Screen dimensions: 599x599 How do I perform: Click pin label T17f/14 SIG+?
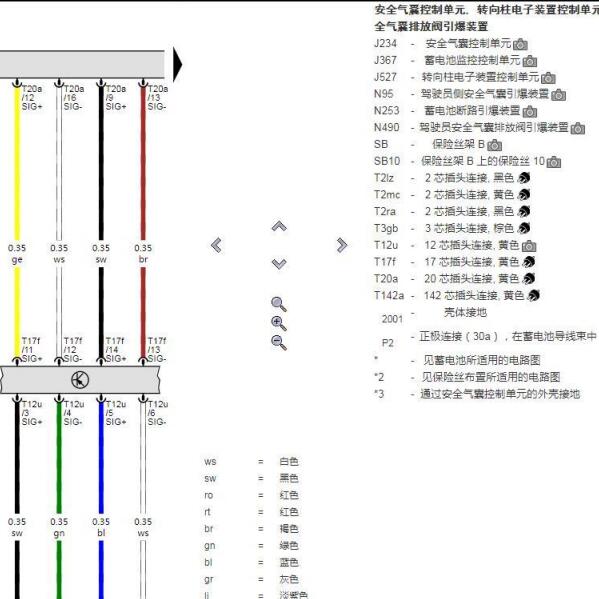(x=116, y=350)
